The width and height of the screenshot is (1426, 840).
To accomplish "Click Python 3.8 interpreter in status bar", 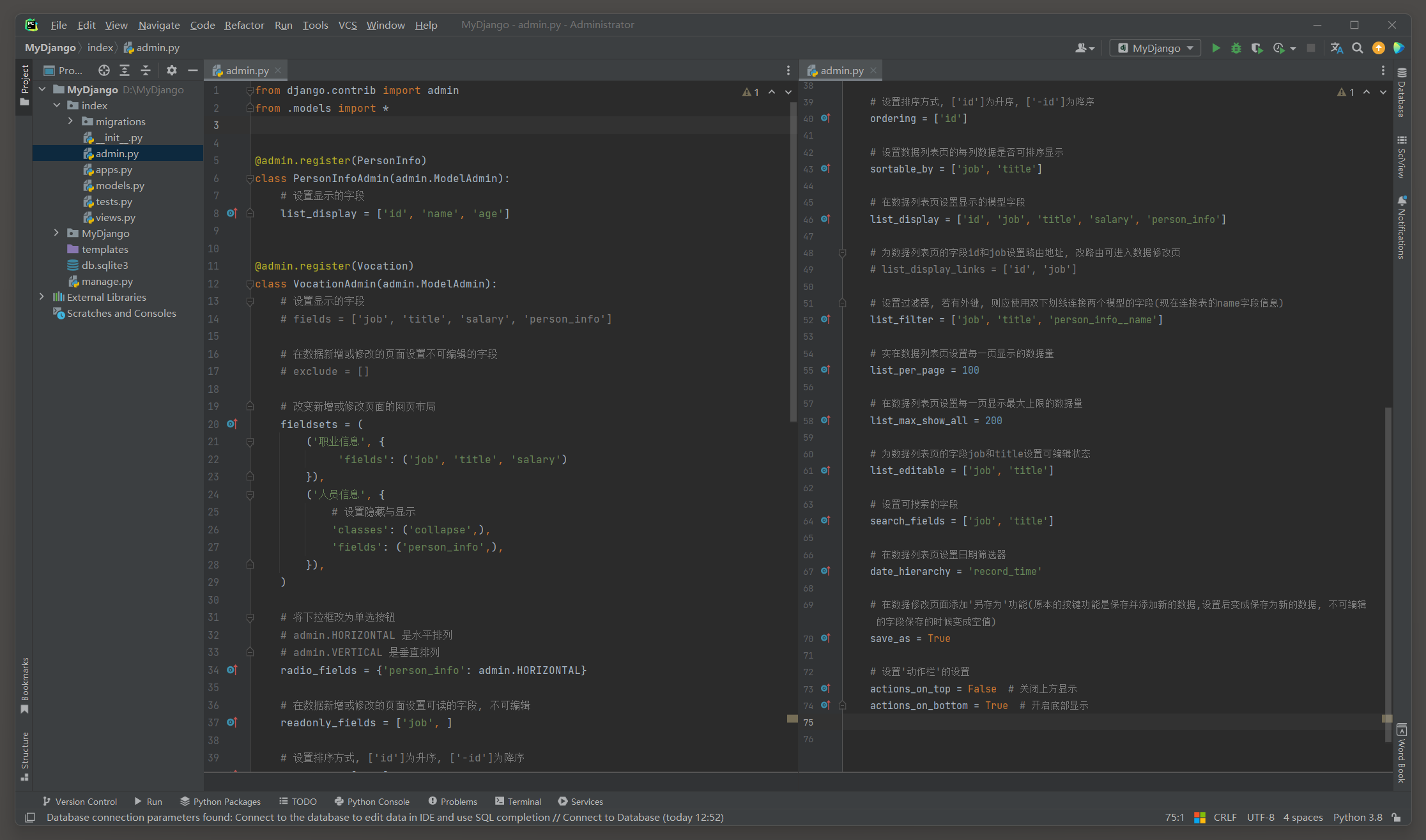I will point(1358,817).
